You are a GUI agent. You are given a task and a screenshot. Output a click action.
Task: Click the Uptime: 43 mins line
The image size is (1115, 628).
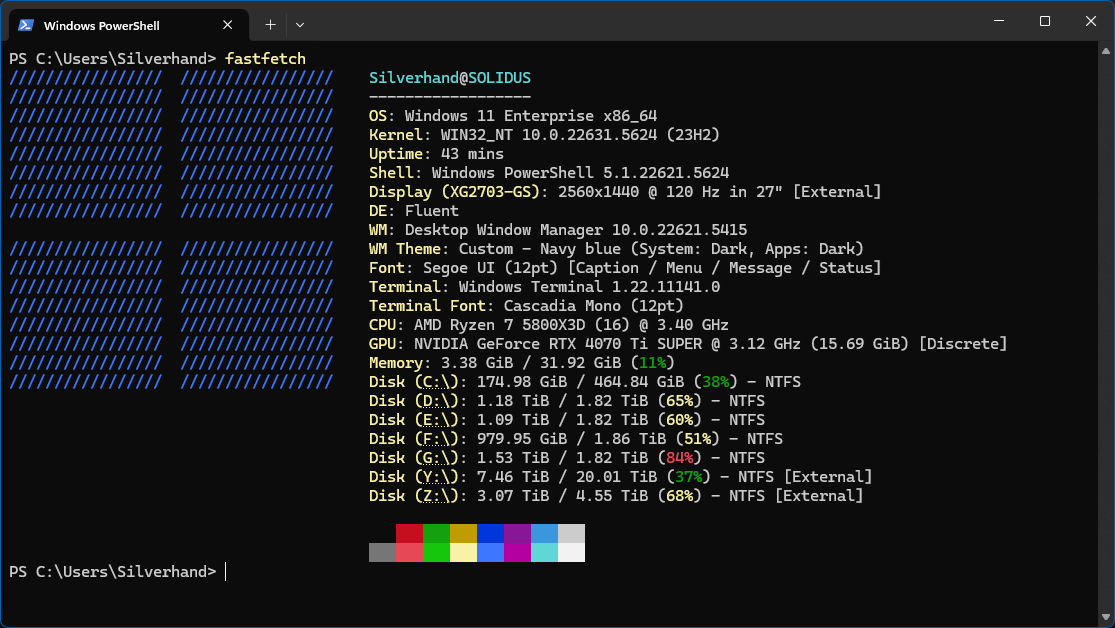436,154
